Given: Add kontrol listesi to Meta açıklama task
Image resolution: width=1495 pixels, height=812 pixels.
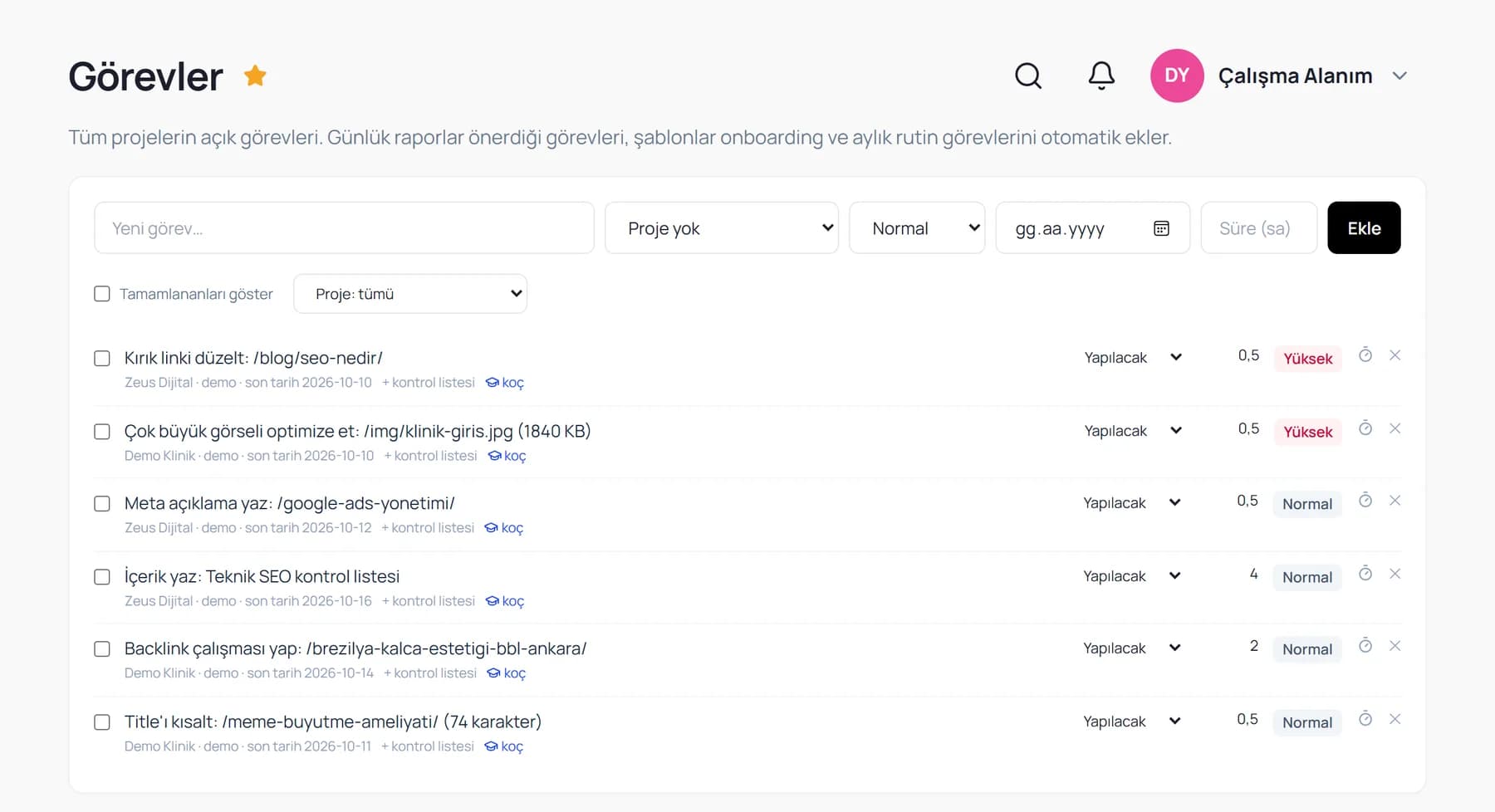Looking at the screenshot, I should pyautogui.click(x=428, y=528).
